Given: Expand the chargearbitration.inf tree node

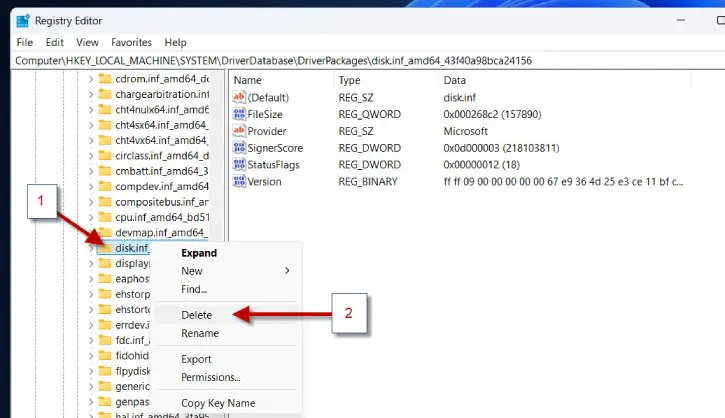Looking at the screenshot, I should (91, 95).
